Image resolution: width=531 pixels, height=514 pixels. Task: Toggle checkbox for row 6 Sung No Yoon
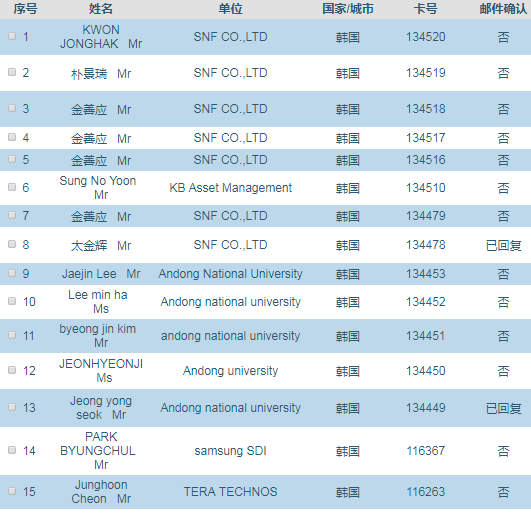(12, 187)
